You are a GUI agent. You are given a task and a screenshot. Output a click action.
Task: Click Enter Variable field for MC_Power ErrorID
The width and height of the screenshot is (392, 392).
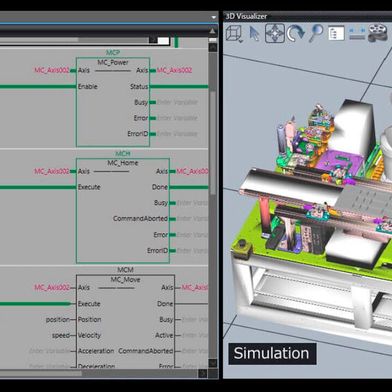177,134
